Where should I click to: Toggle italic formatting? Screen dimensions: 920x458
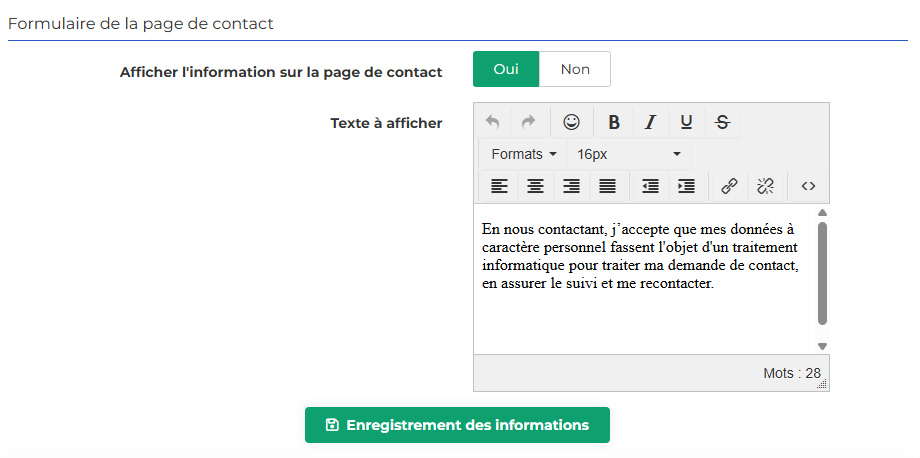point(650,122)
